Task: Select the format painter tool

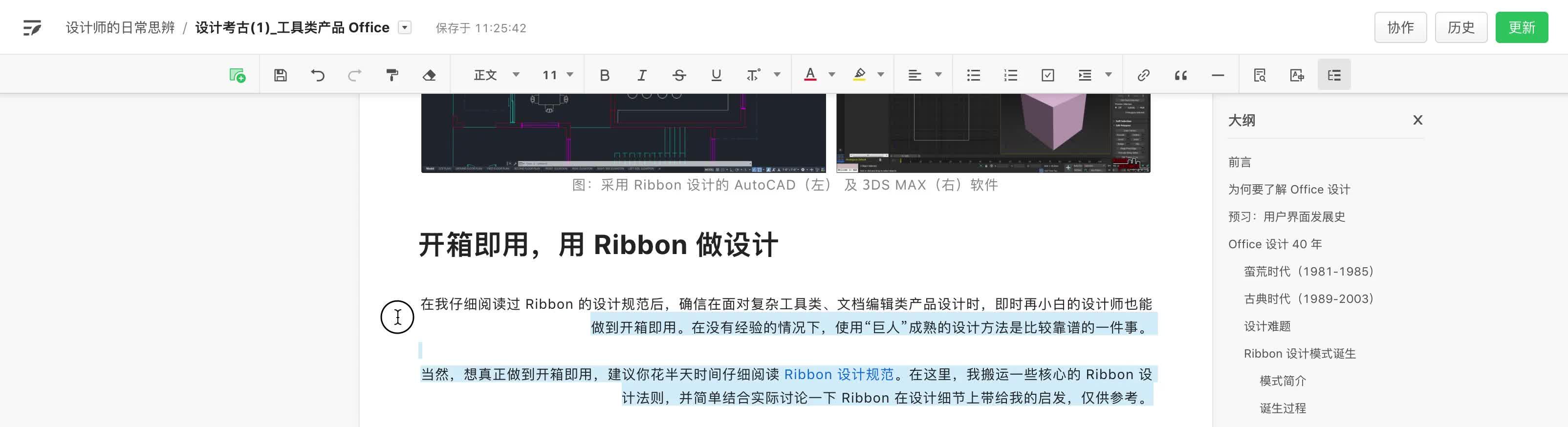Action: click(x=392, y=75)
